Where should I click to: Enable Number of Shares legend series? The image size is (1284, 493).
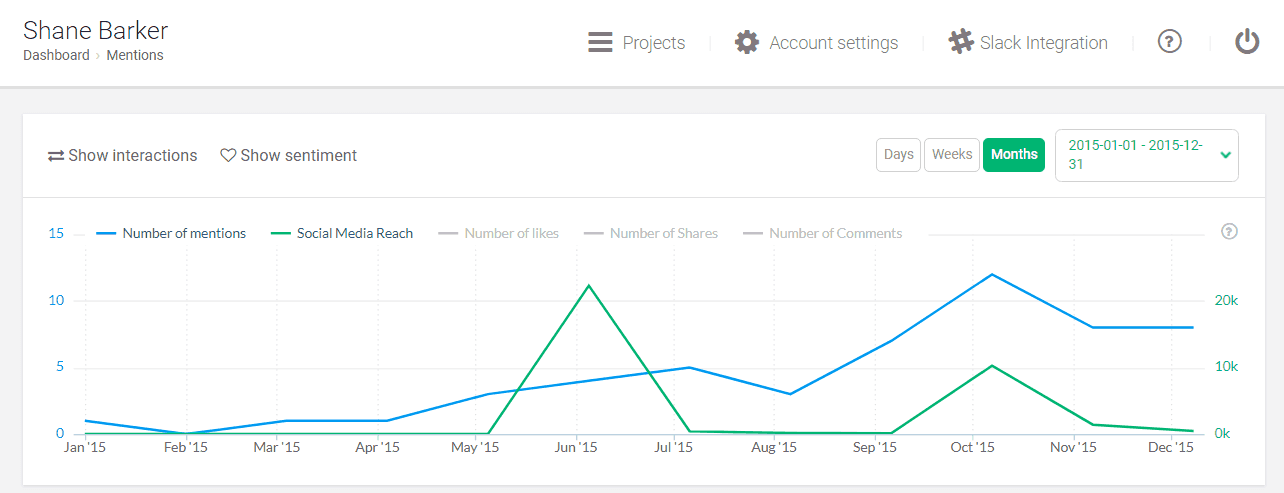click(x=651, y=233)
